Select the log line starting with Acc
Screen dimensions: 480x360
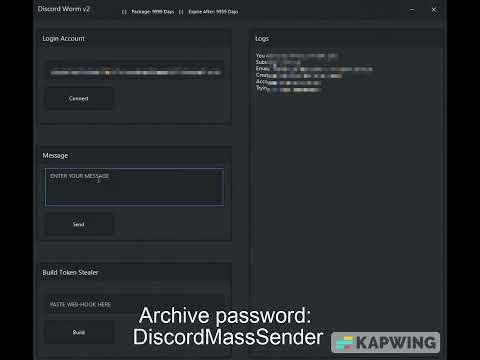point(288,82)
